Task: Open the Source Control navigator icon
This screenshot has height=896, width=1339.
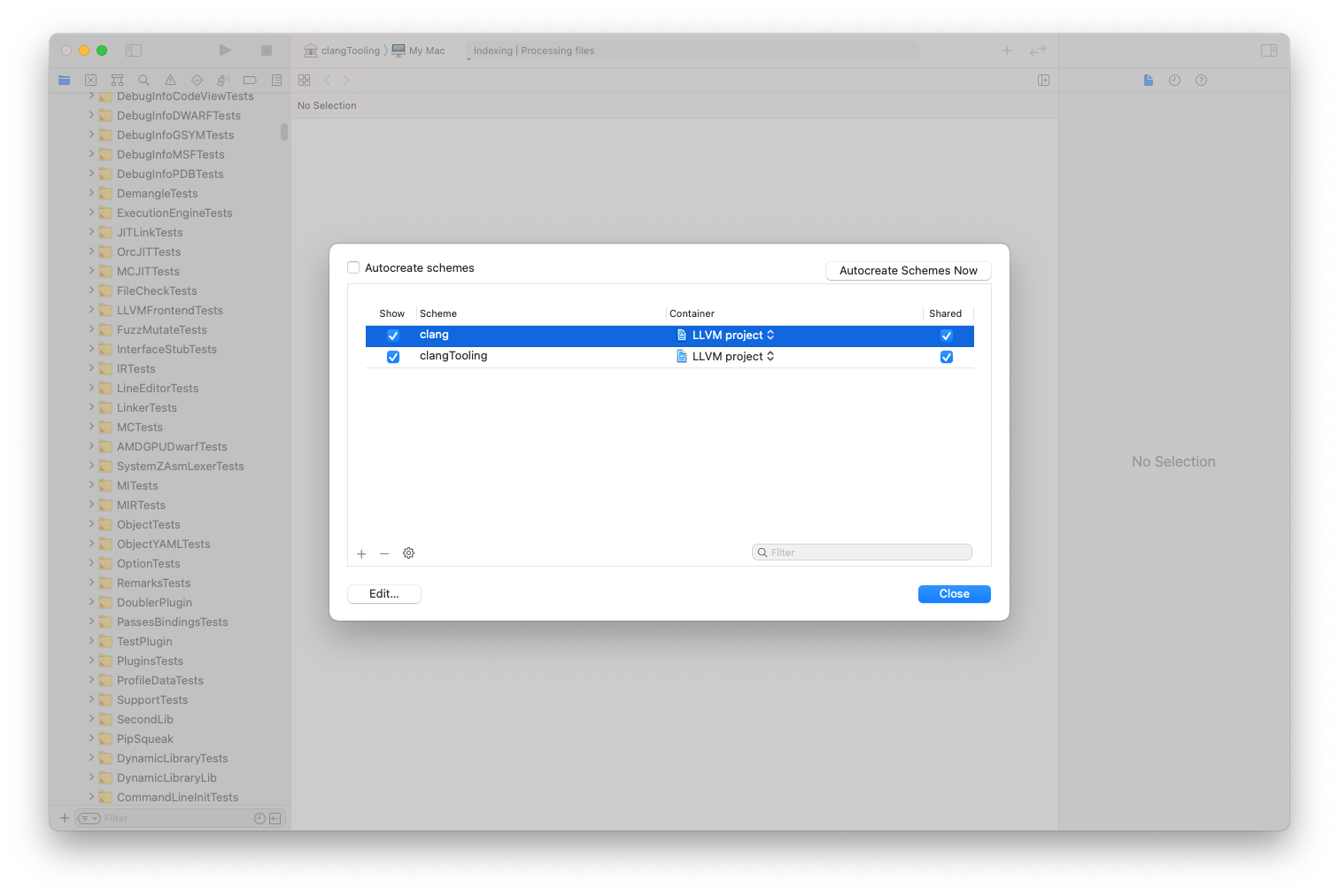Action: click(90, 80)
